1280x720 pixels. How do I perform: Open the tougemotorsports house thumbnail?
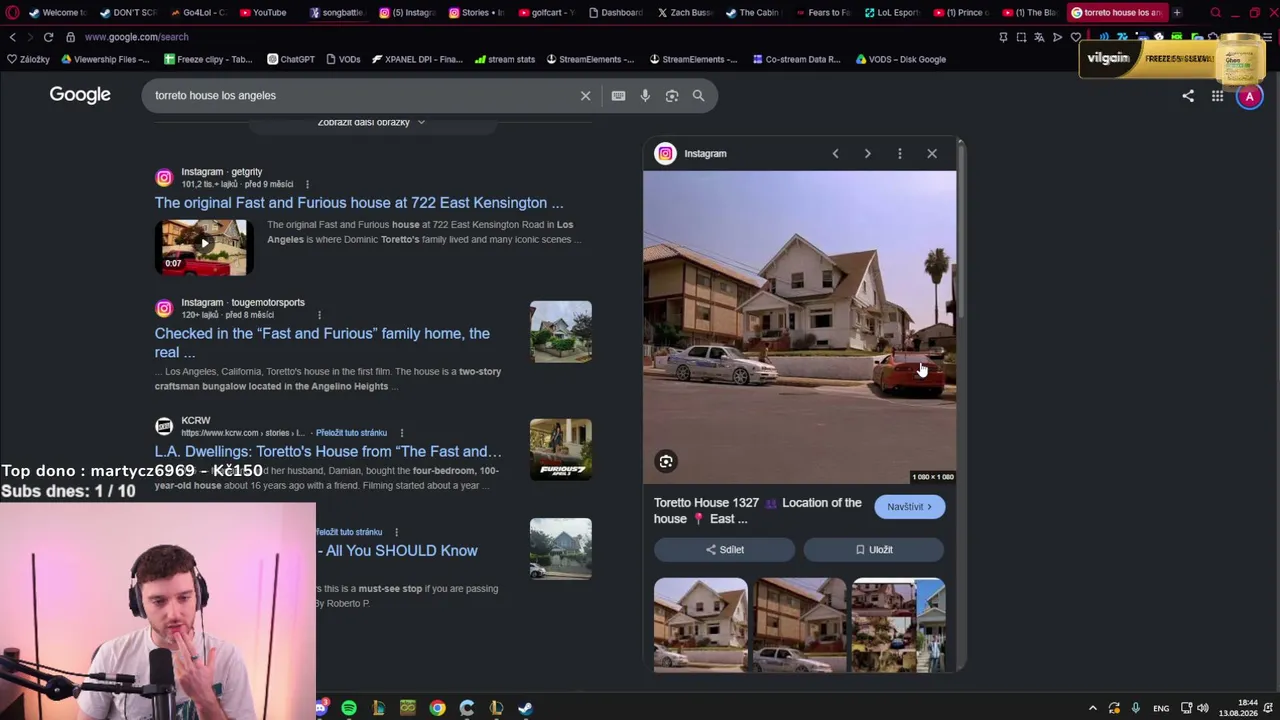coord(561,332)
